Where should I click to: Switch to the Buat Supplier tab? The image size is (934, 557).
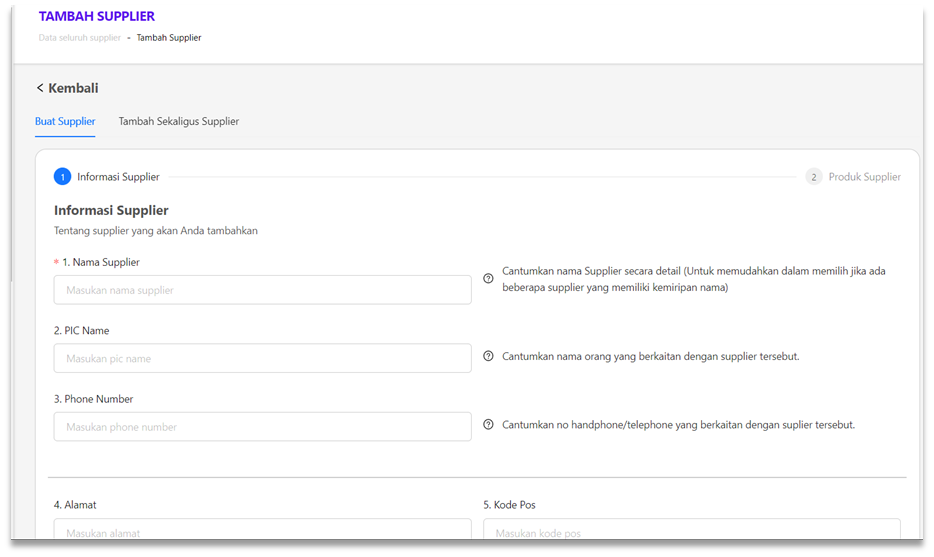pyautogui.click(x=65, y=122)
